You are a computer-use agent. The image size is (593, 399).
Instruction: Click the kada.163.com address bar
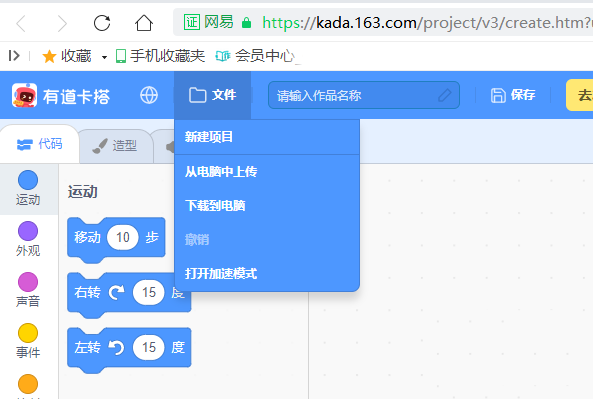click(383, 23)
